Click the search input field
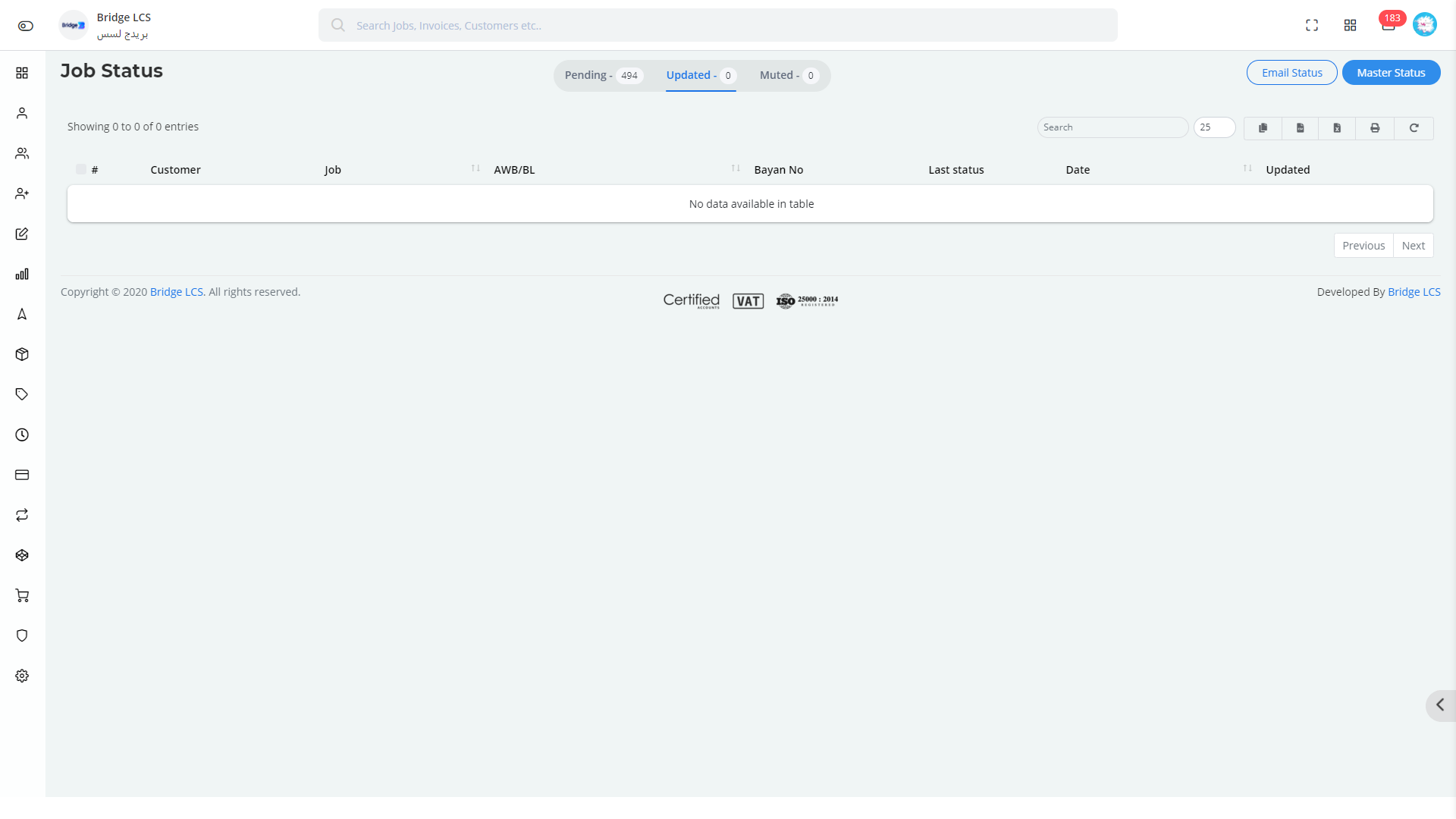 1112,127
